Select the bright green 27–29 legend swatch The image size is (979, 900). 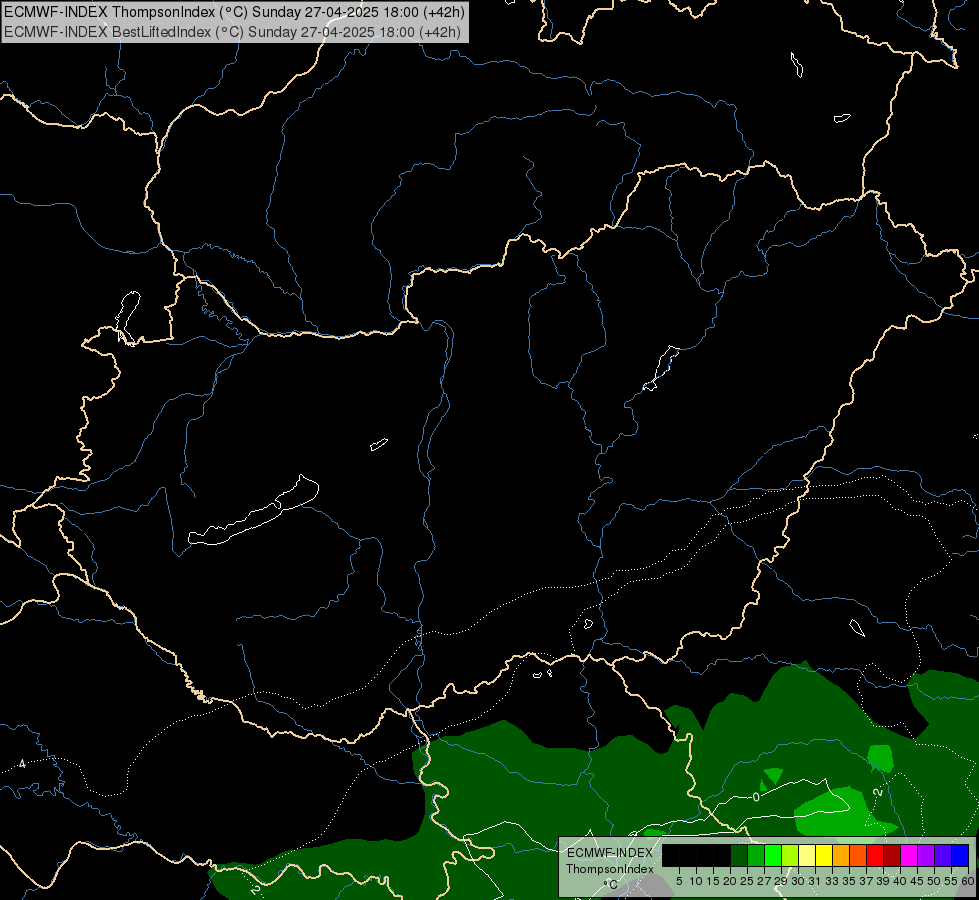(773, 855)
